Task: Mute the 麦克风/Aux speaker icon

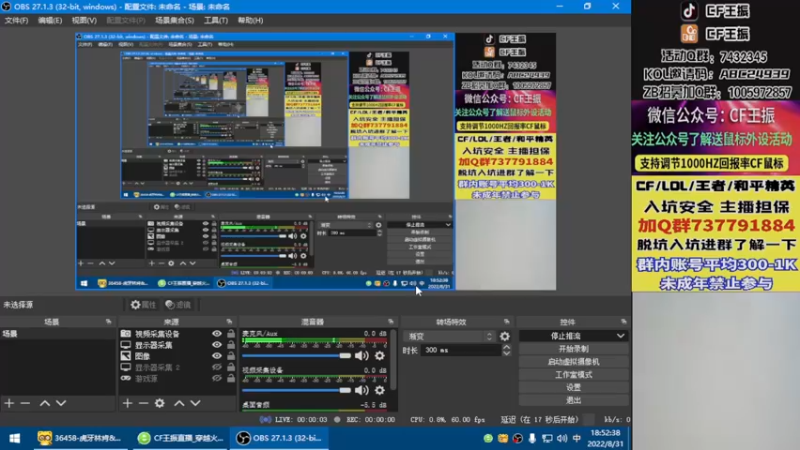Action: [362, 356]
